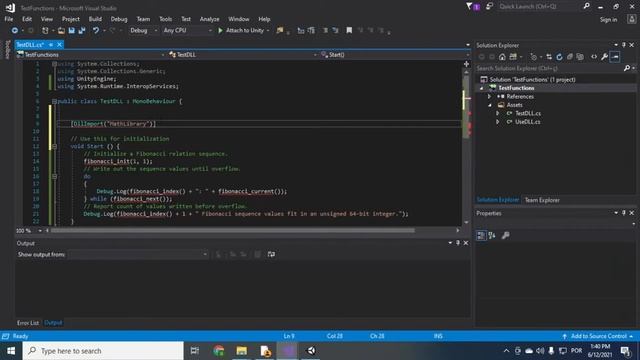Click Categorized view icon in Properties panel
This screenshot has height=360, width=640.
coord(481,236)
